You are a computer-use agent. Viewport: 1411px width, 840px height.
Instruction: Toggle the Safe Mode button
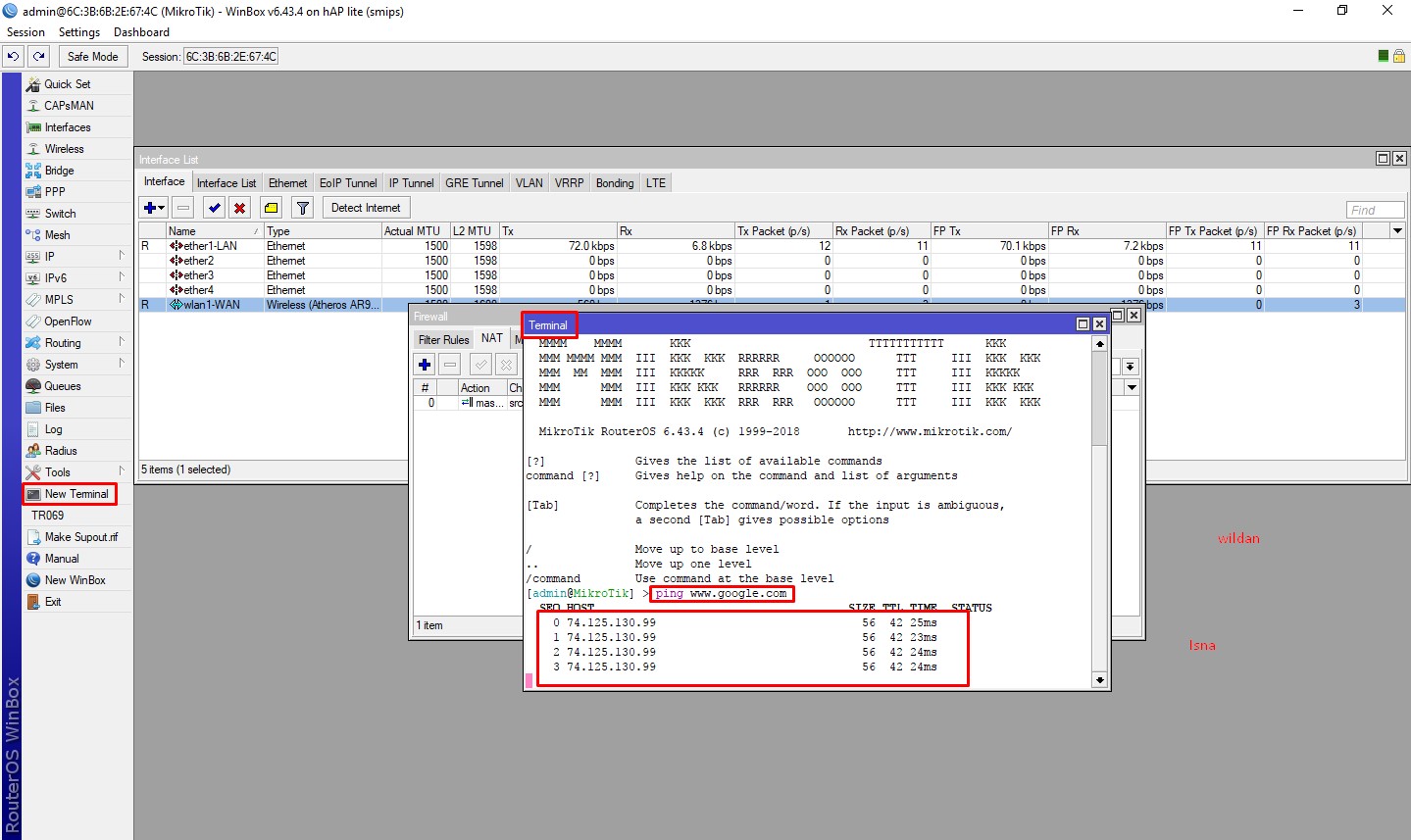click(92, 57)
